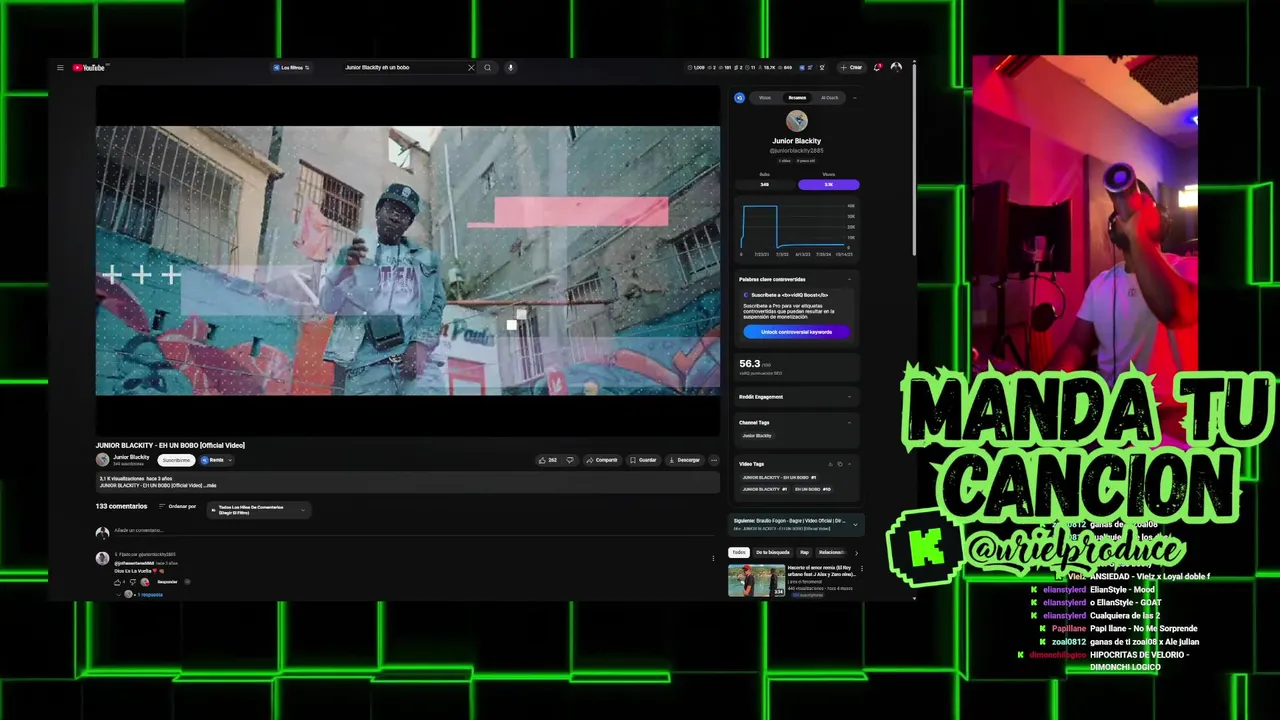The height and width of the screenshot is (720, 1280).
Task: Start voice search with microphone icon
Action: pyautogui.click(x=510, y=68)
